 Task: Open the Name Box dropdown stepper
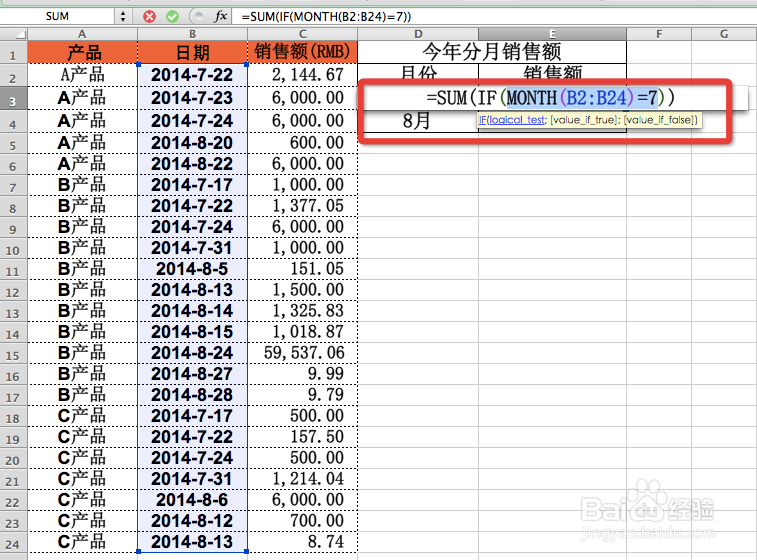[x=123, y=16]
